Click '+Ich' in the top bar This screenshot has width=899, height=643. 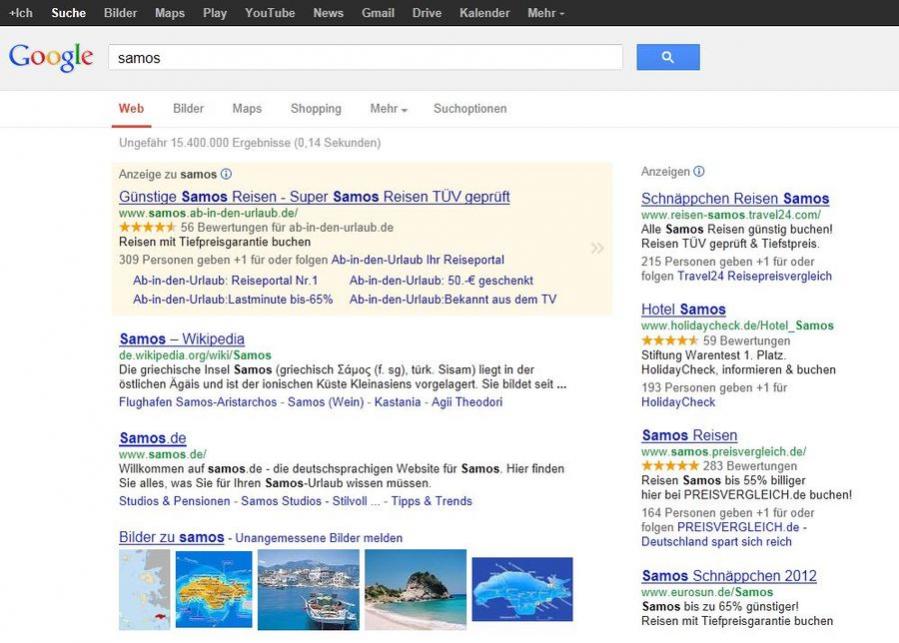pyautogui.click(x=21, y=13)
